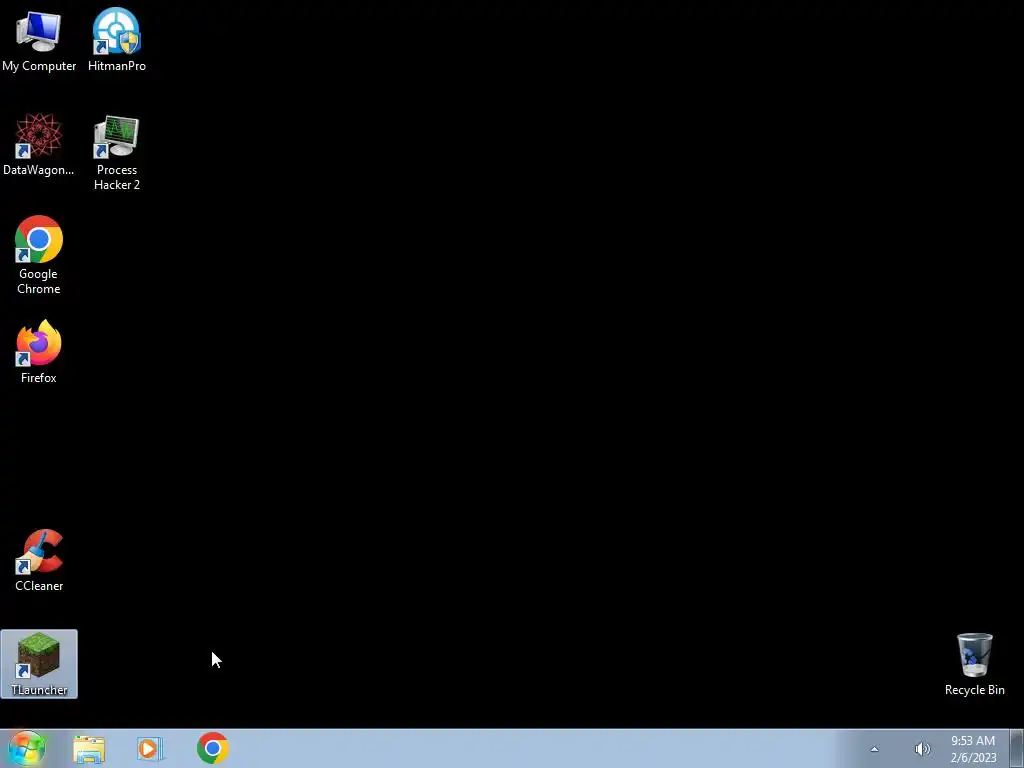Image resolution: width=1024 pixels, height=768 pixels.
Task: Open the Windows Start menu orb
Action: pyautogui.click(x=27, y=748)
